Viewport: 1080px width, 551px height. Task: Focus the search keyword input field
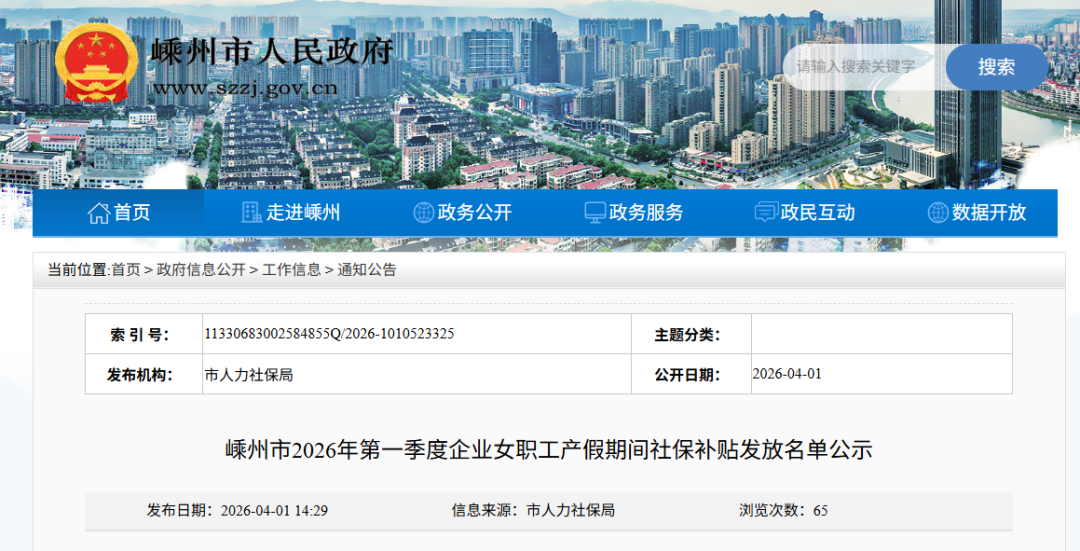(x=862, y=67)
